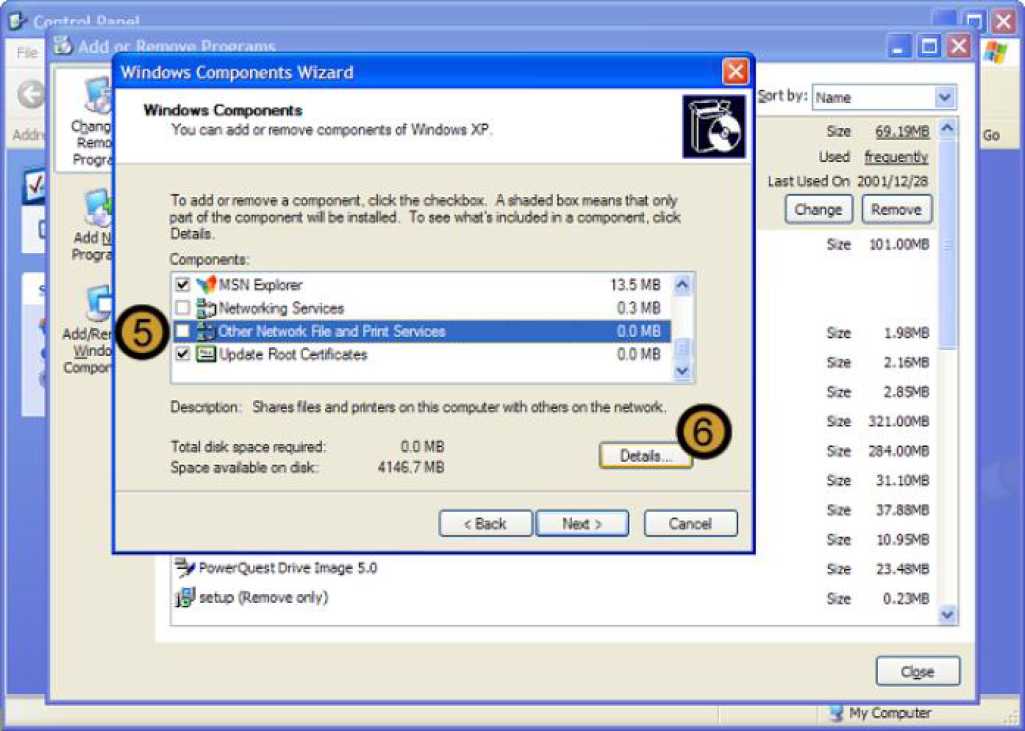Click the program list scroll up arrow
Viewport: 1025px width, 731px height.
pos(948,128)
